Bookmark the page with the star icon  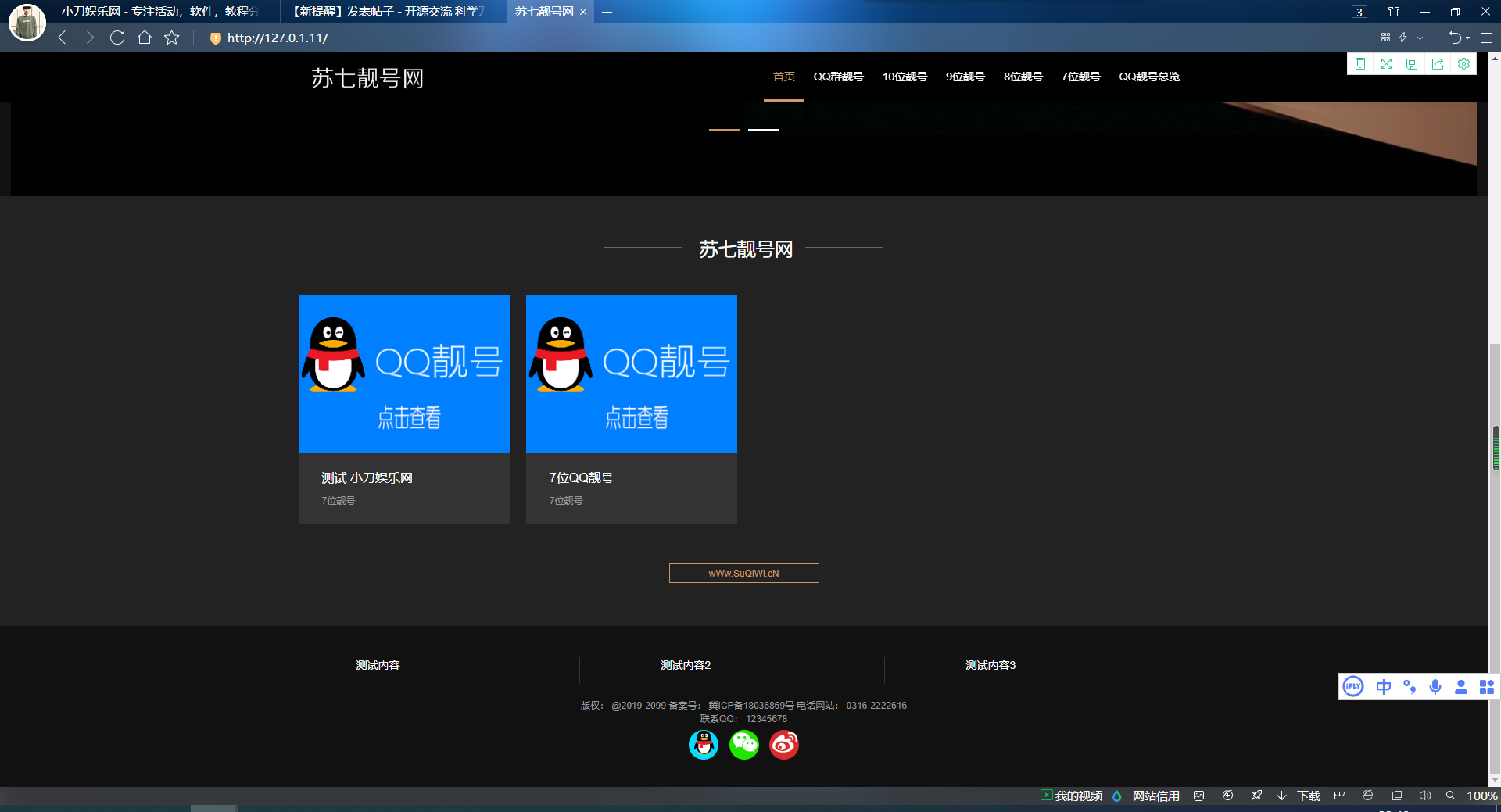pos(172,38)
